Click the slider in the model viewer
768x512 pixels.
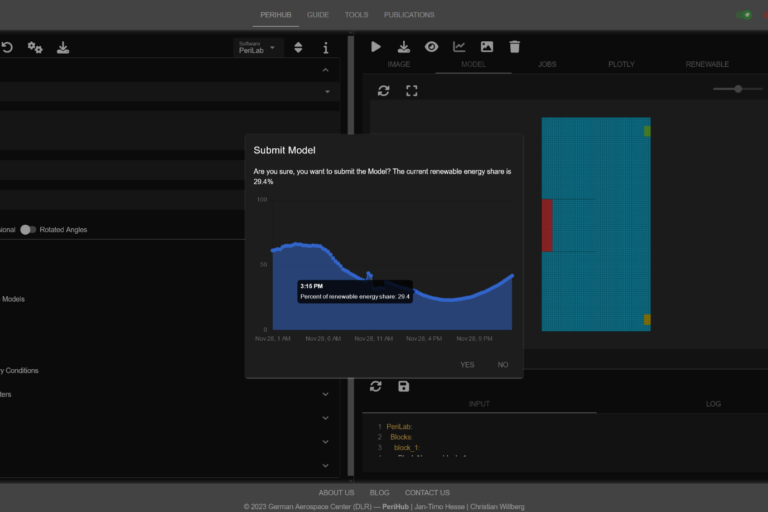(x=738, y=89)
